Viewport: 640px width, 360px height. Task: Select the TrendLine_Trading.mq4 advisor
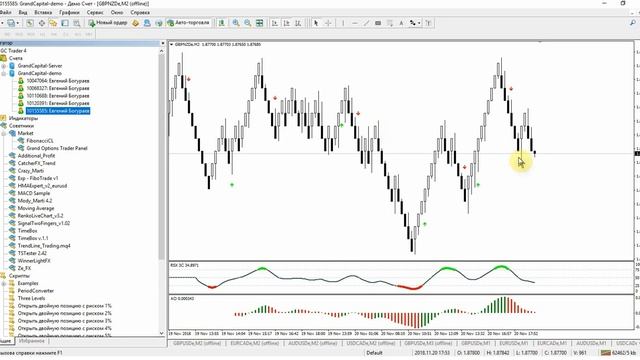click(x=44, y=246)
